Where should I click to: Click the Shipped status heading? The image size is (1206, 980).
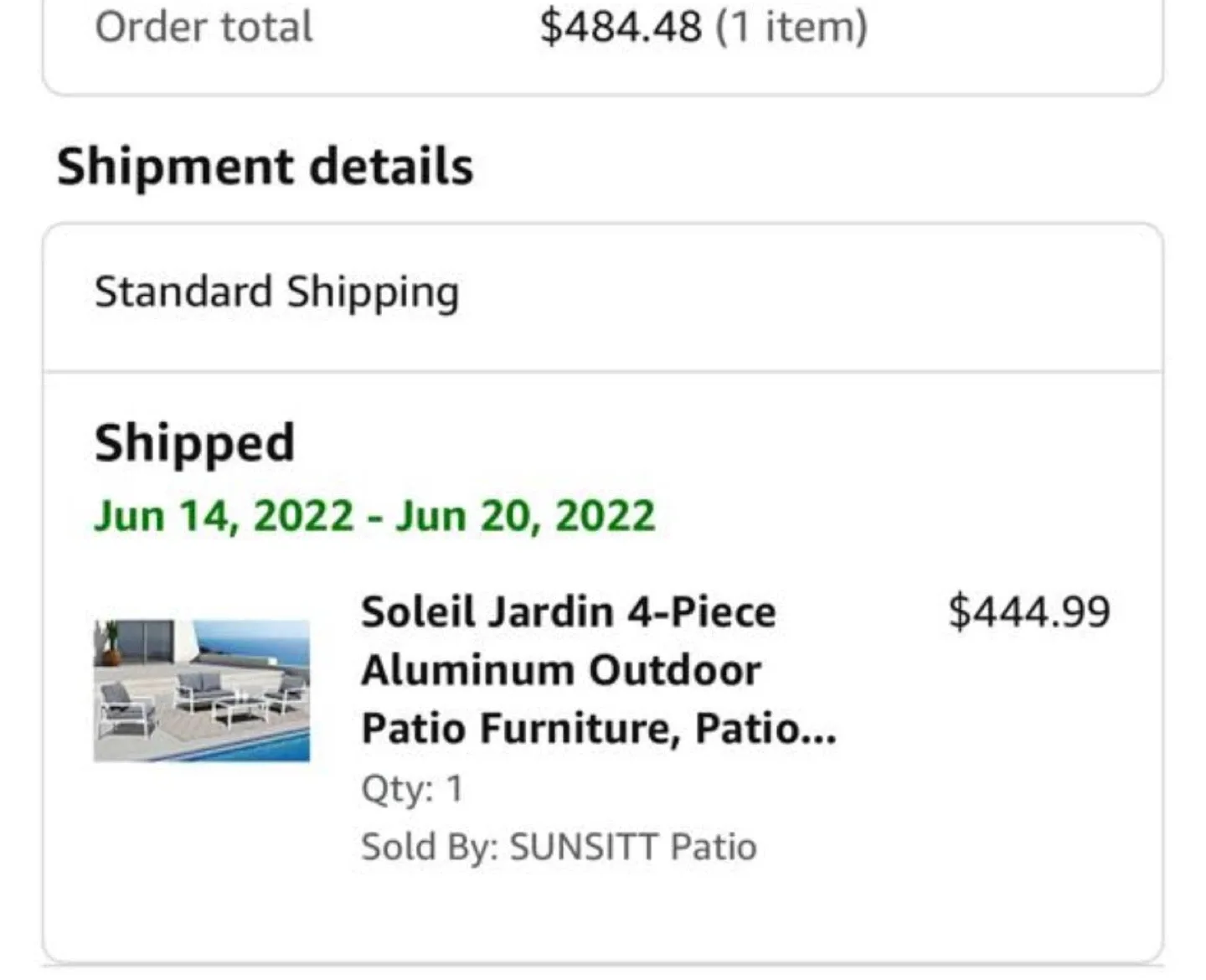[x=194, y=441]
